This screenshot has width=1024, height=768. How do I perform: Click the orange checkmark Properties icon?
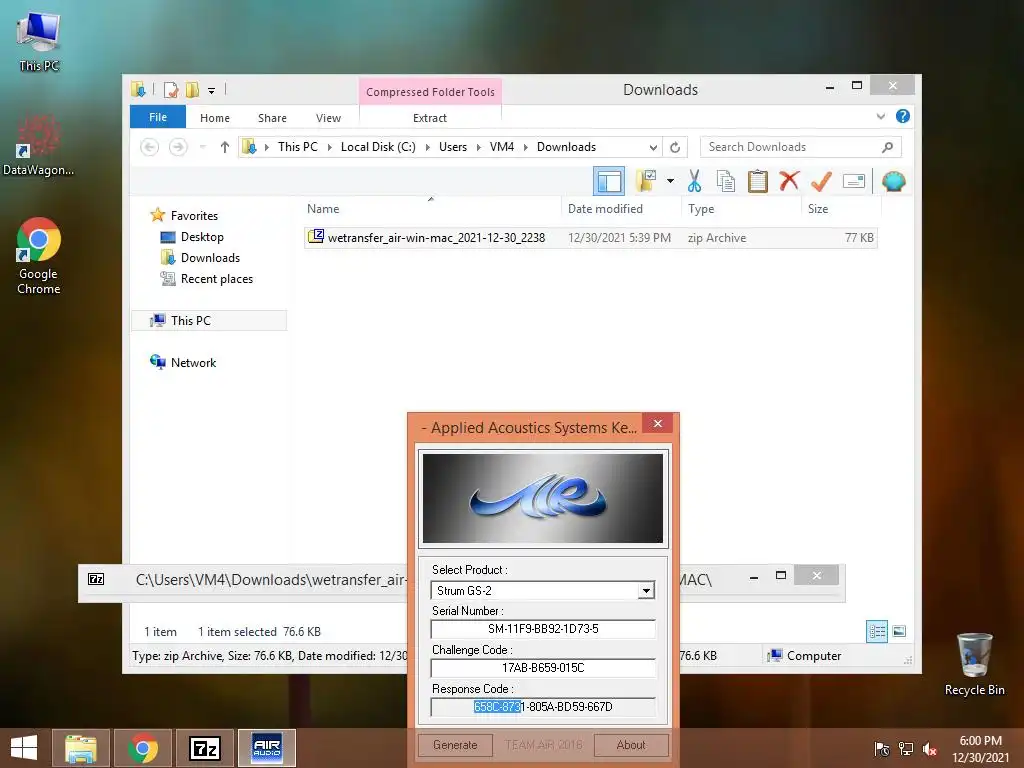point(821,181)
